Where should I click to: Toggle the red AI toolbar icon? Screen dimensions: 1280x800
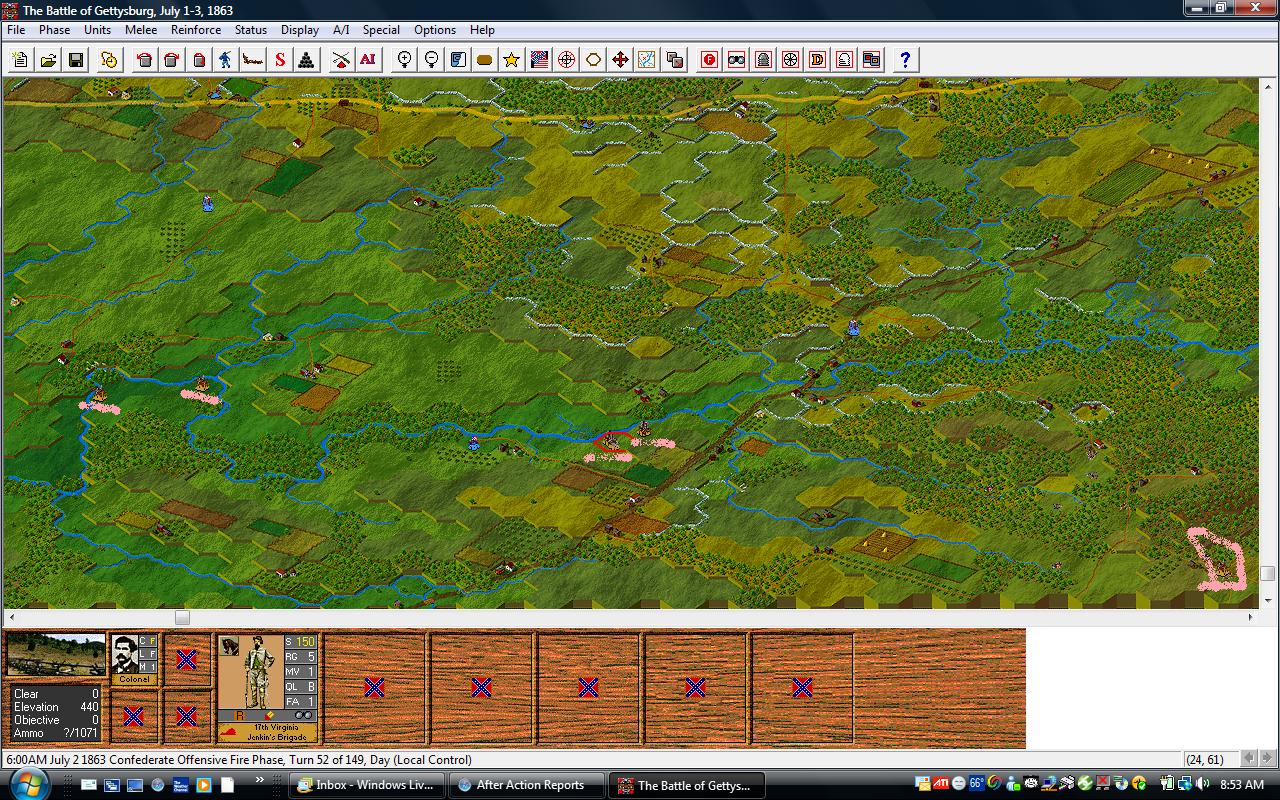click(x=368, y=60)
